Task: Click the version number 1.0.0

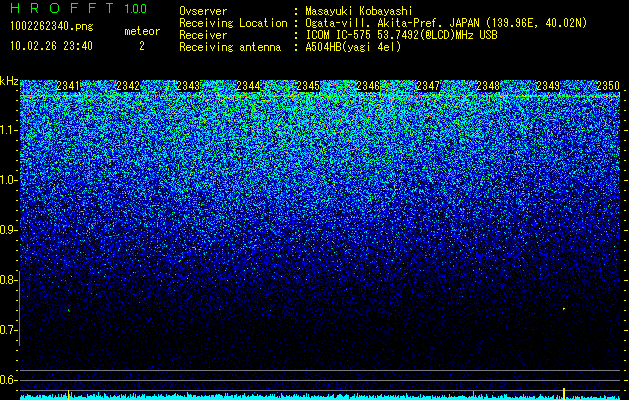Action: [136, 8]
